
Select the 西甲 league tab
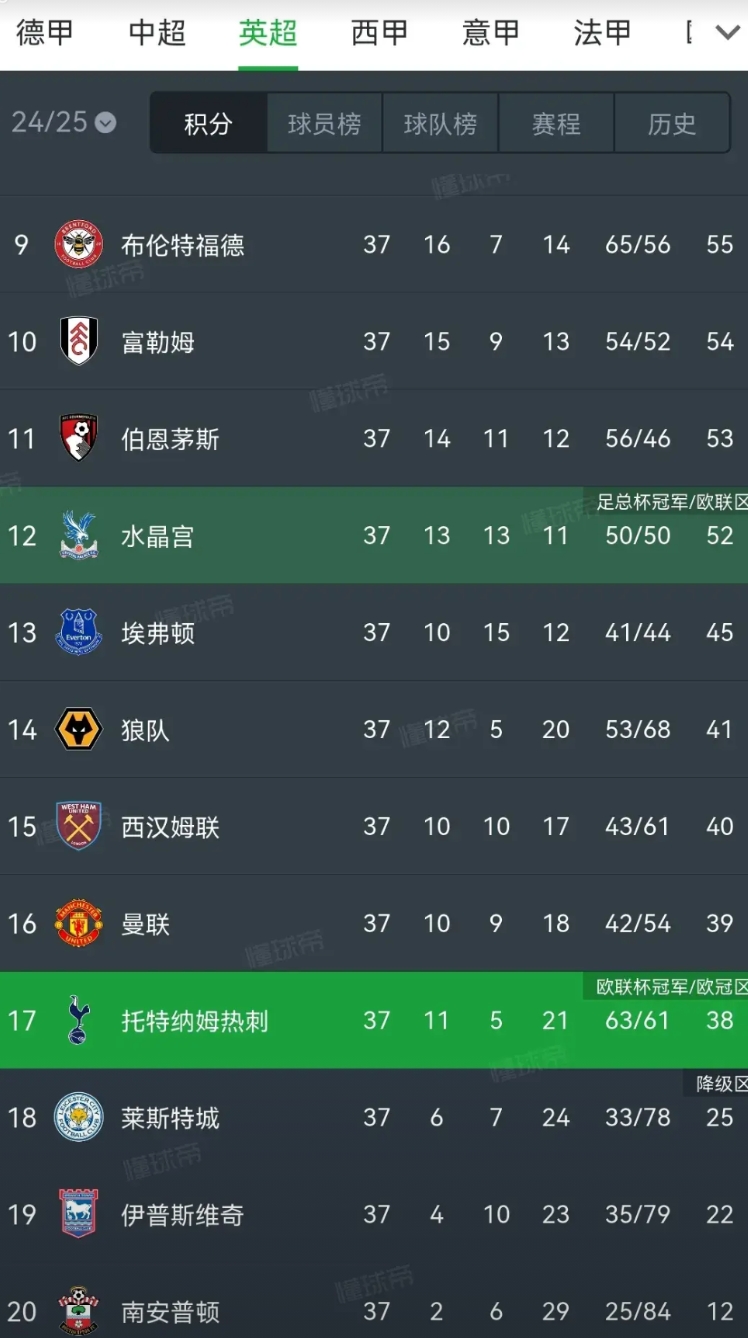point(380,33)
